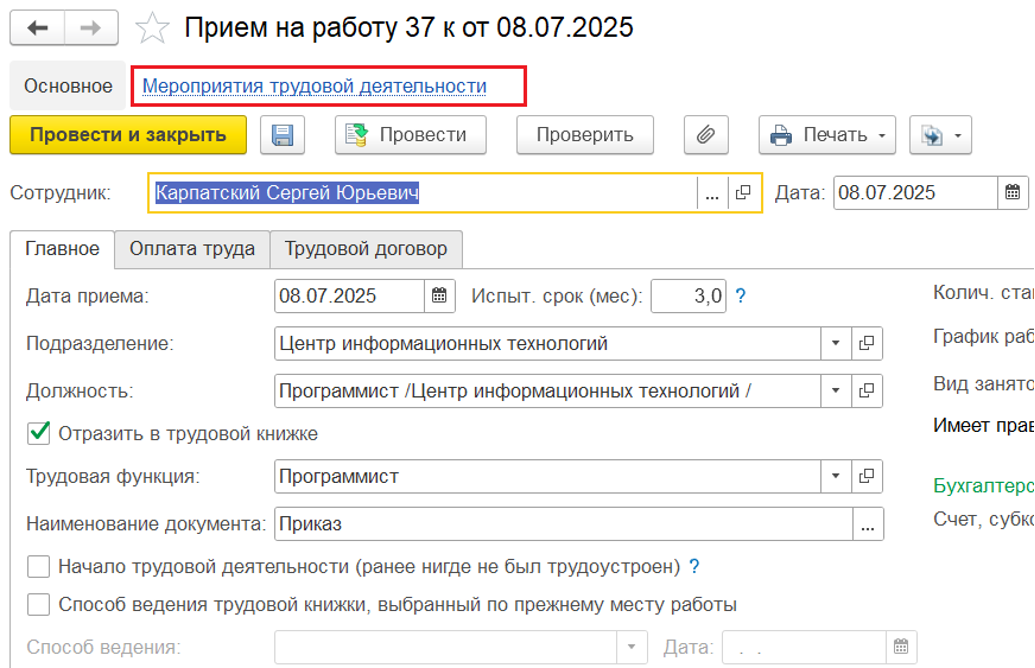This screenshot has height=668, width=1035.
Task: Open attached files with the paperclip icon
Action: coord(706,135)
